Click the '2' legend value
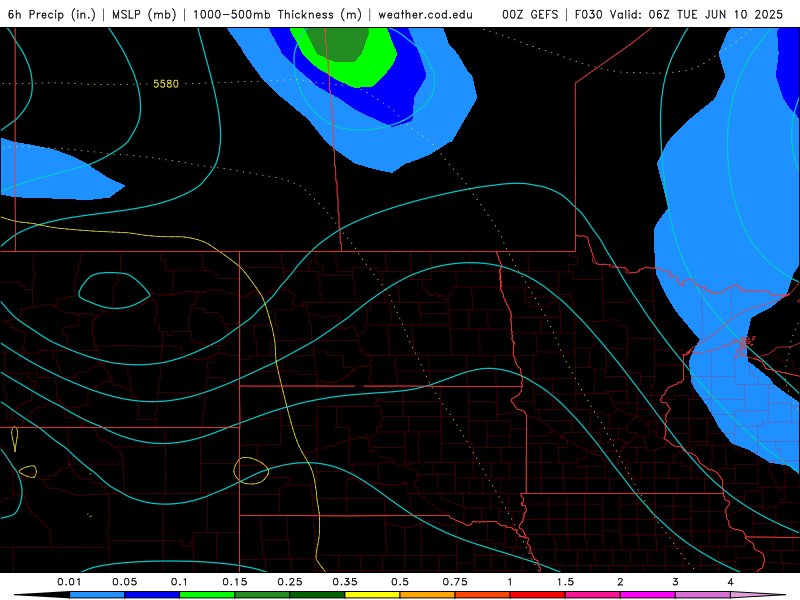 click(620, 582)
